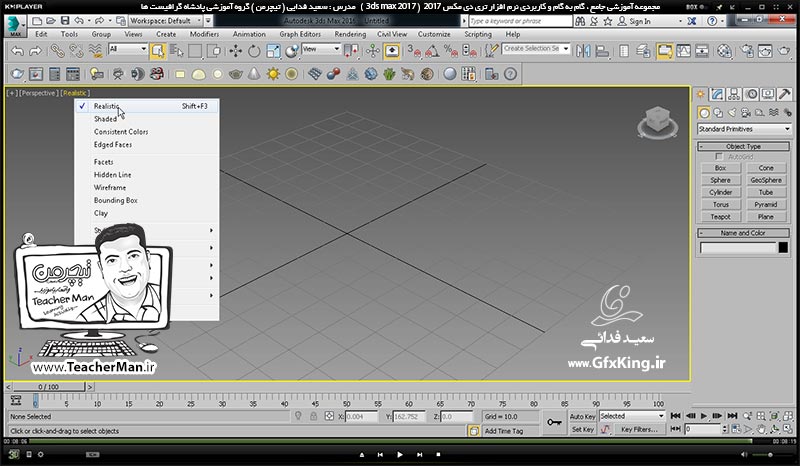Open the Select by Name list icon
The height and width of the screenshot is (466, 800).
tap(177, 51)
